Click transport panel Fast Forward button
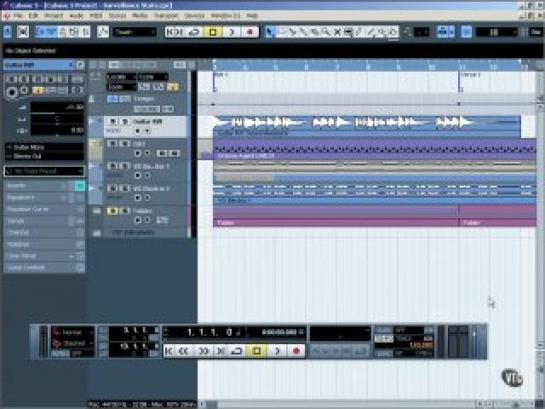 [x=203, y=351]
